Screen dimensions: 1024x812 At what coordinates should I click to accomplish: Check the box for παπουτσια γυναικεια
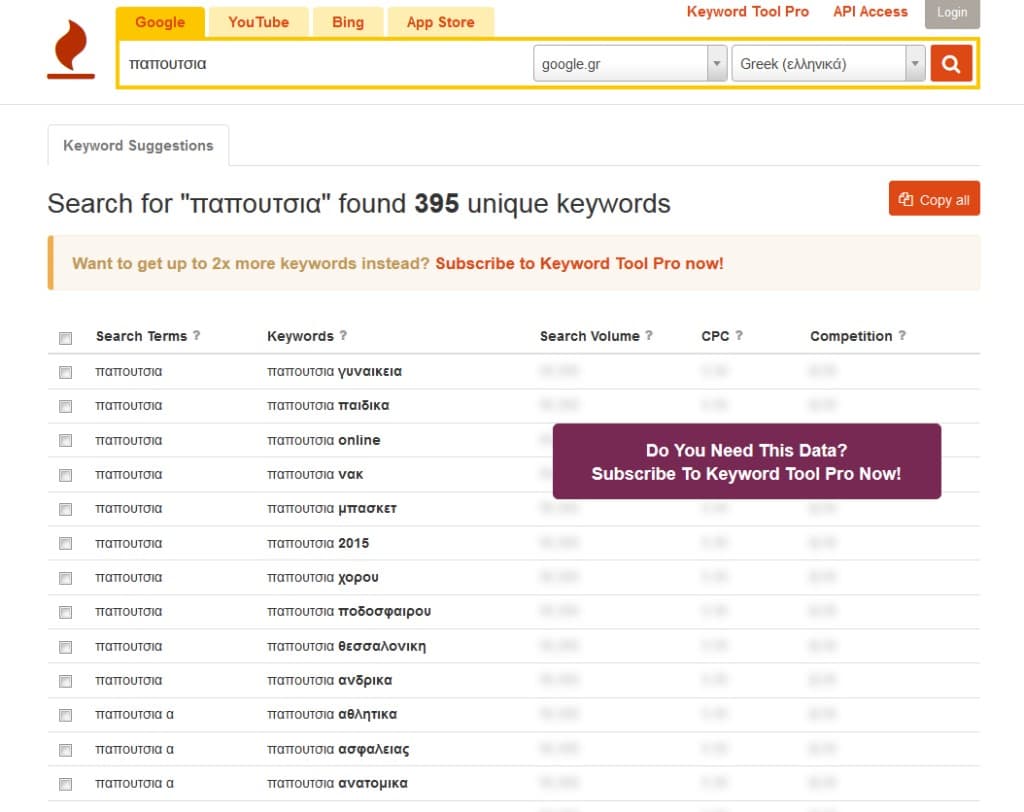(65, 372)
